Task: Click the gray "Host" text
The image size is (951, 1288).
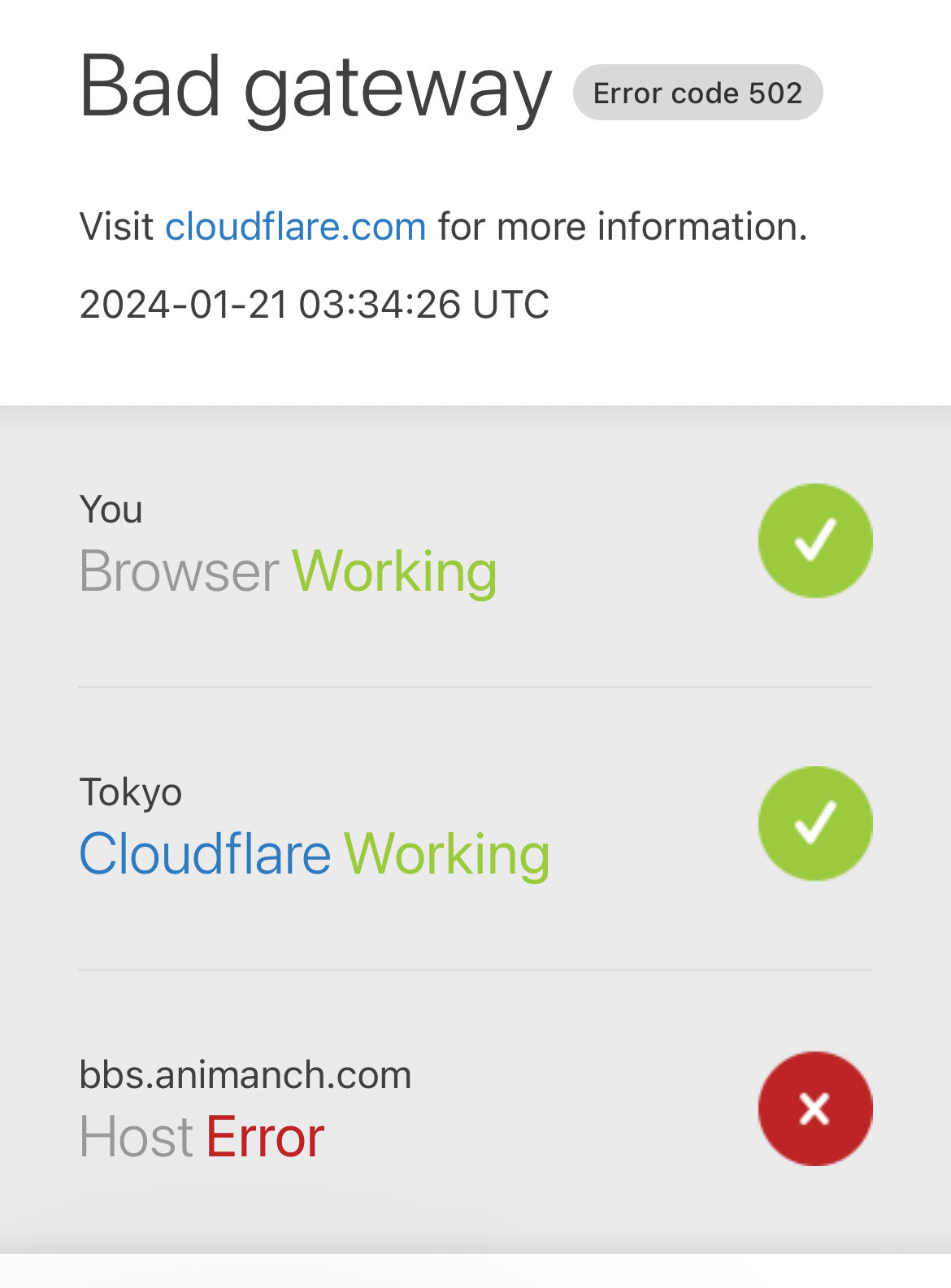Action: (x=136, y=1137)
